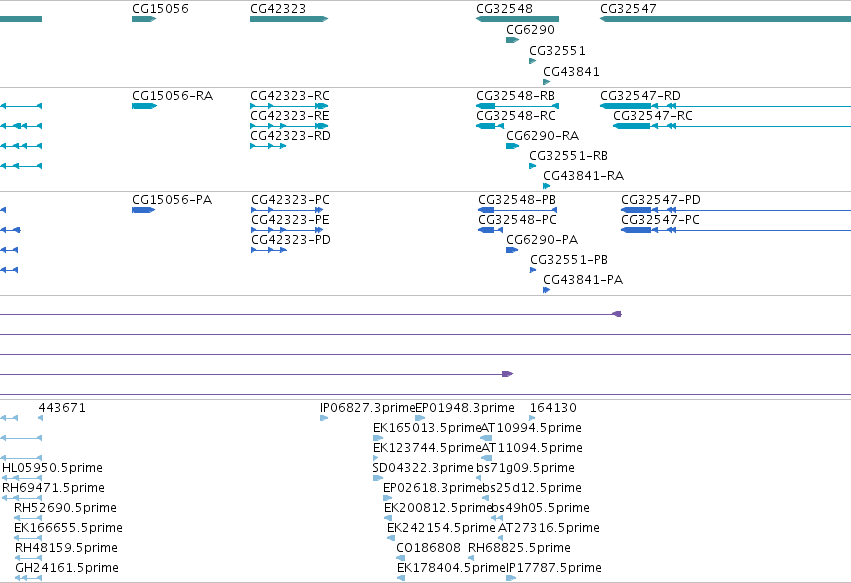
Task: Click transcript CG32548-RC
Action: click(x=516, y=116)
